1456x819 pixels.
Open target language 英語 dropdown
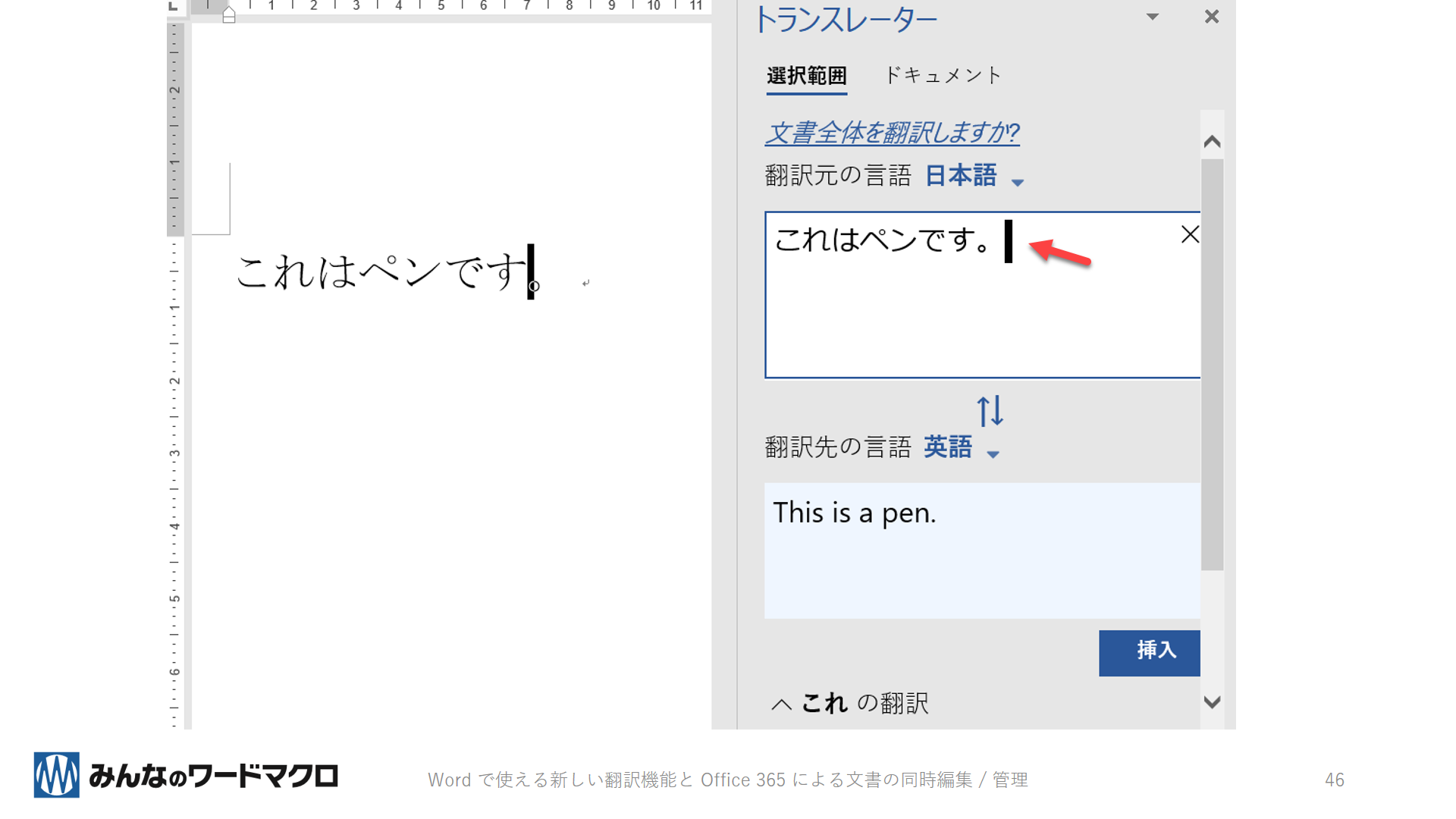click(x=961, y=448)
